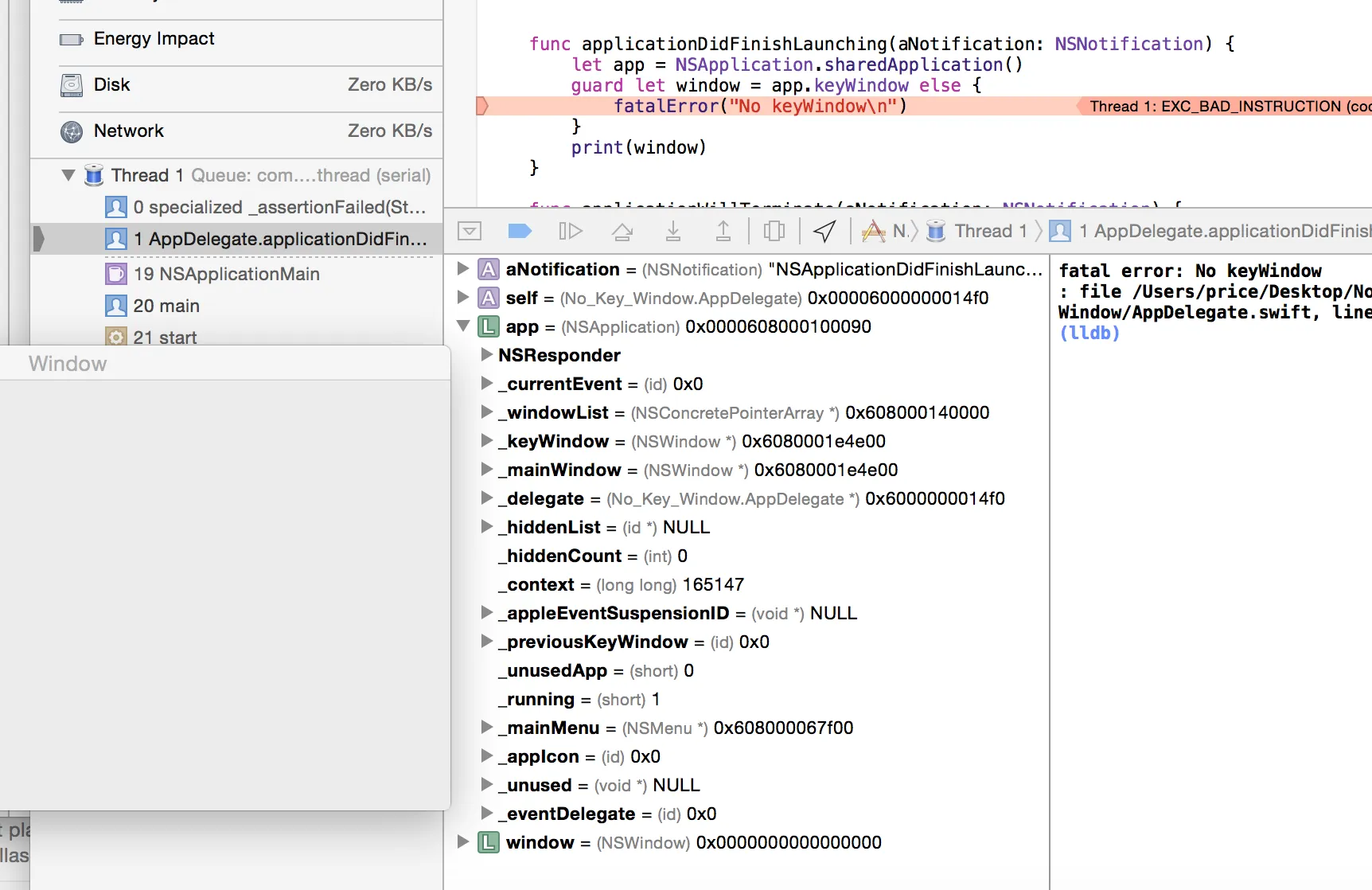Expand the _keyWindow member

[486, 441]
